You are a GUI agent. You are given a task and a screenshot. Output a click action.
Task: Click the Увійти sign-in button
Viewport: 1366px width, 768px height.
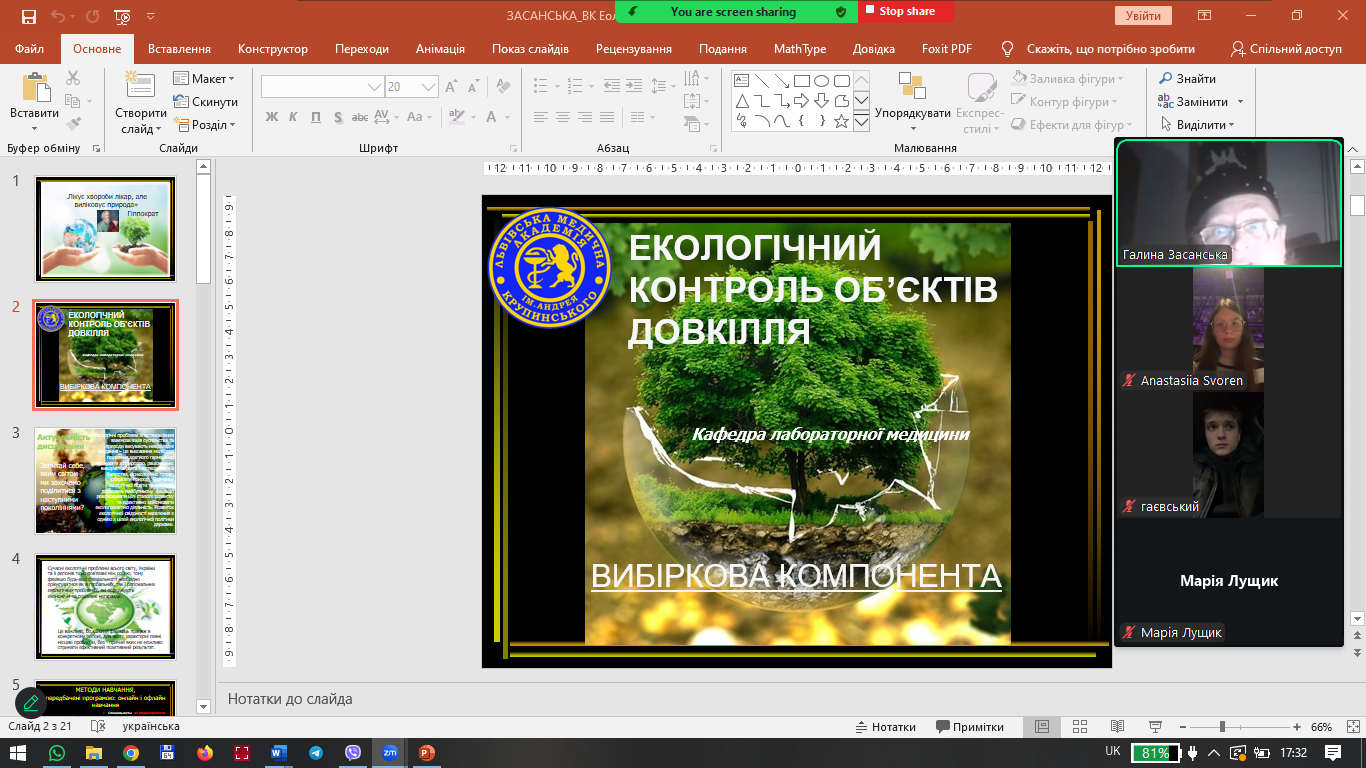tap(1142, 16)
